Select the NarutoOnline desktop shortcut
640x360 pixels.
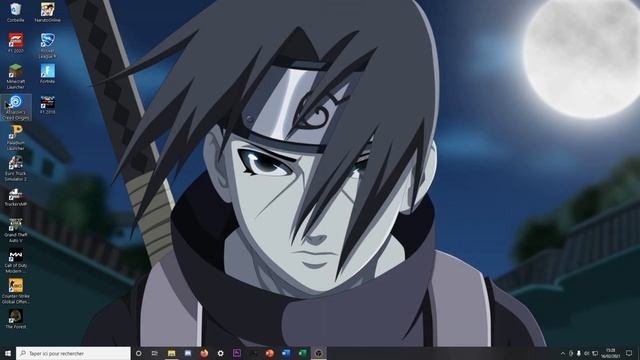[47, 12]
